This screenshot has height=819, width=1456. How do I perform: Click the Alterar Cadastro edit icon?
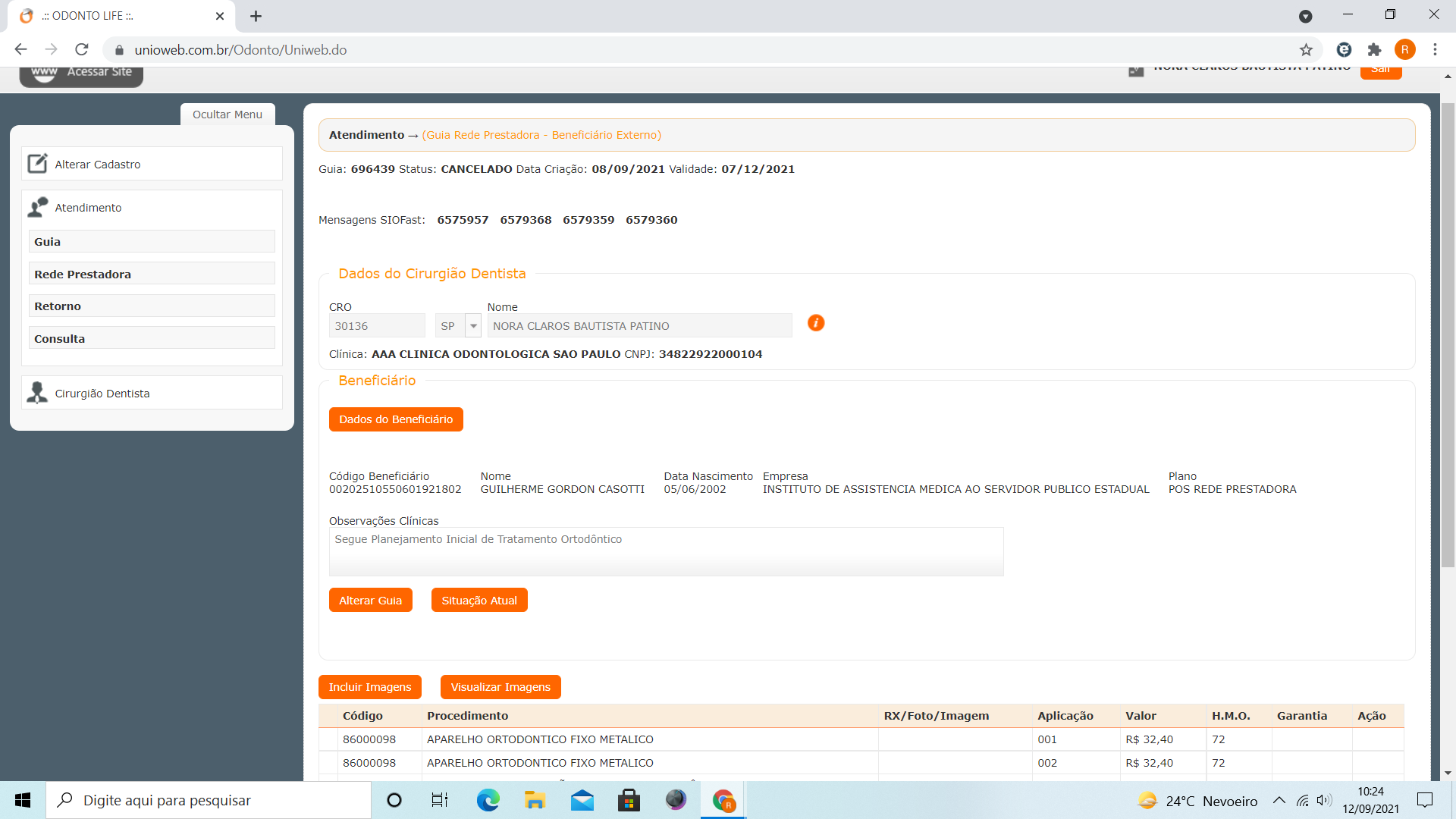(x=37, y=164)
